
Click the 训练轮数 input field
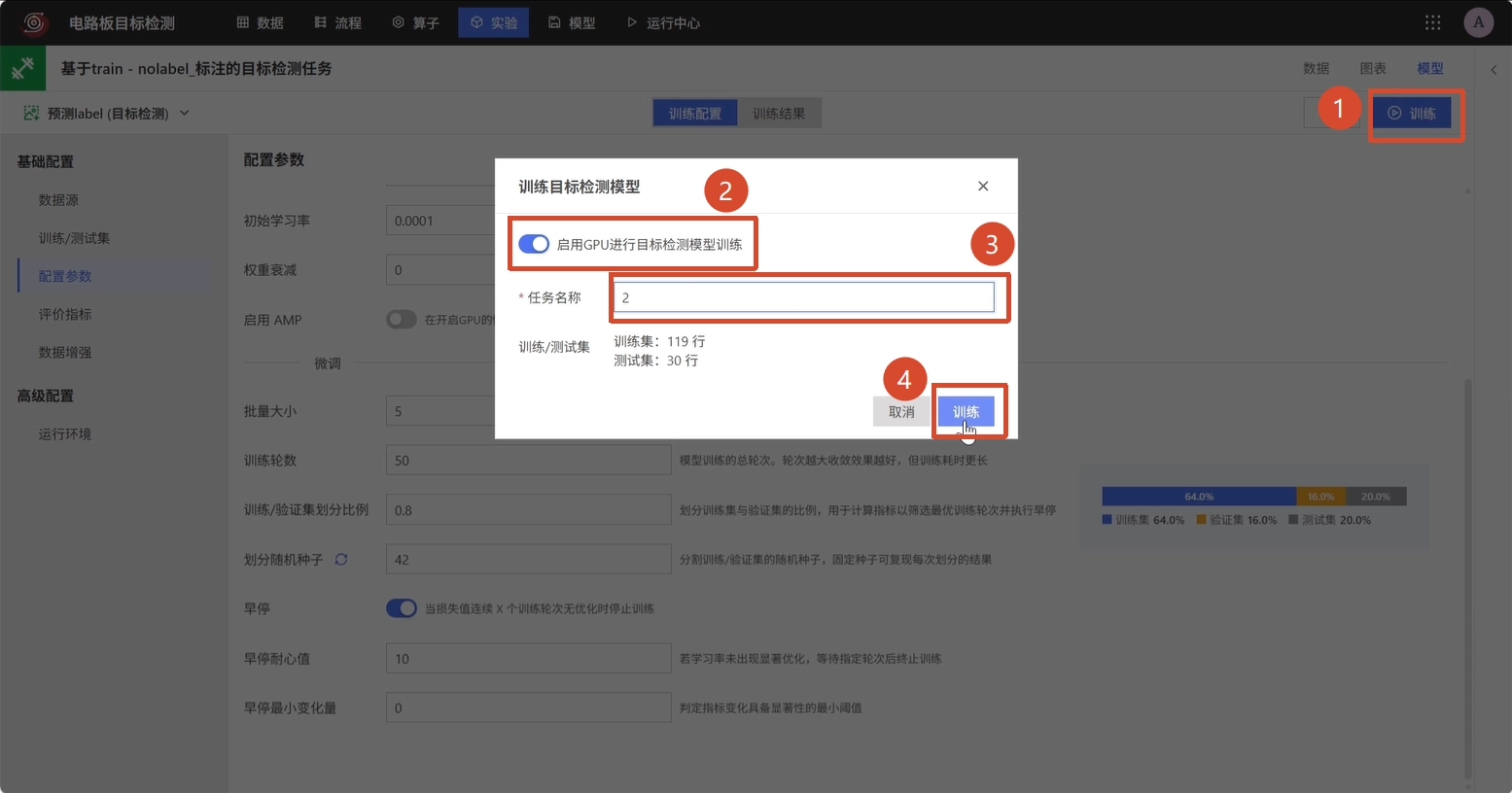[528, 461]
